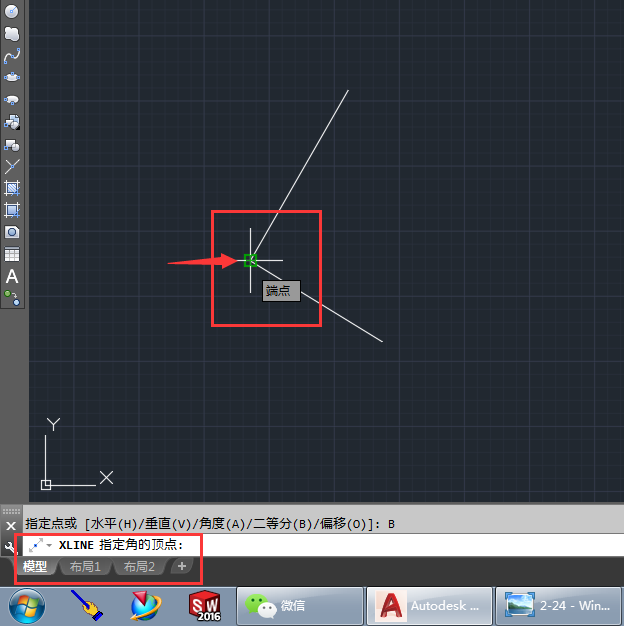
Task: Select the Spline tool
Action: (x=12, y=56)
